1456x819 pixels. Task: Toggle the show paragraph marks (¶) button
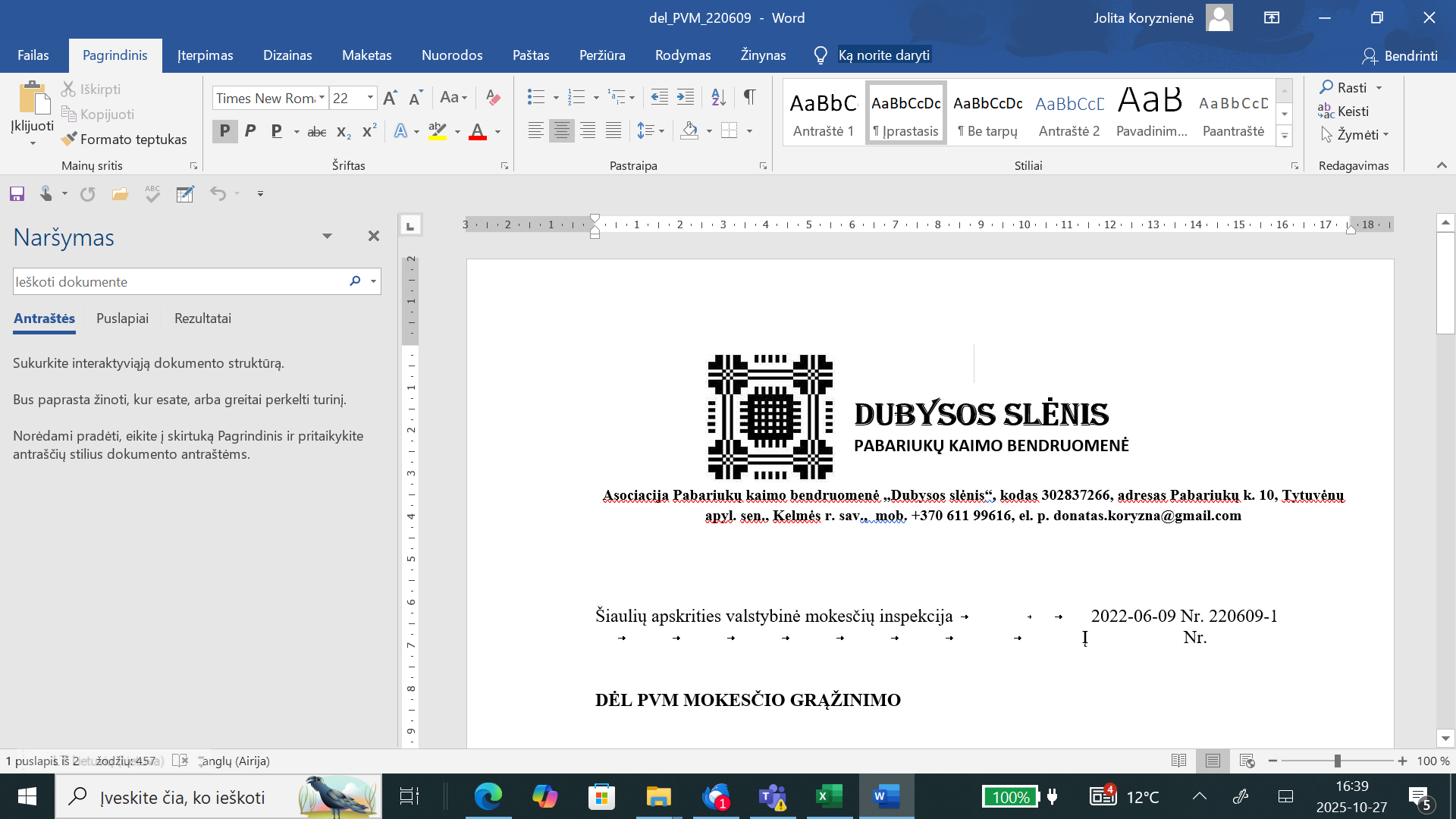click(749, 97)
